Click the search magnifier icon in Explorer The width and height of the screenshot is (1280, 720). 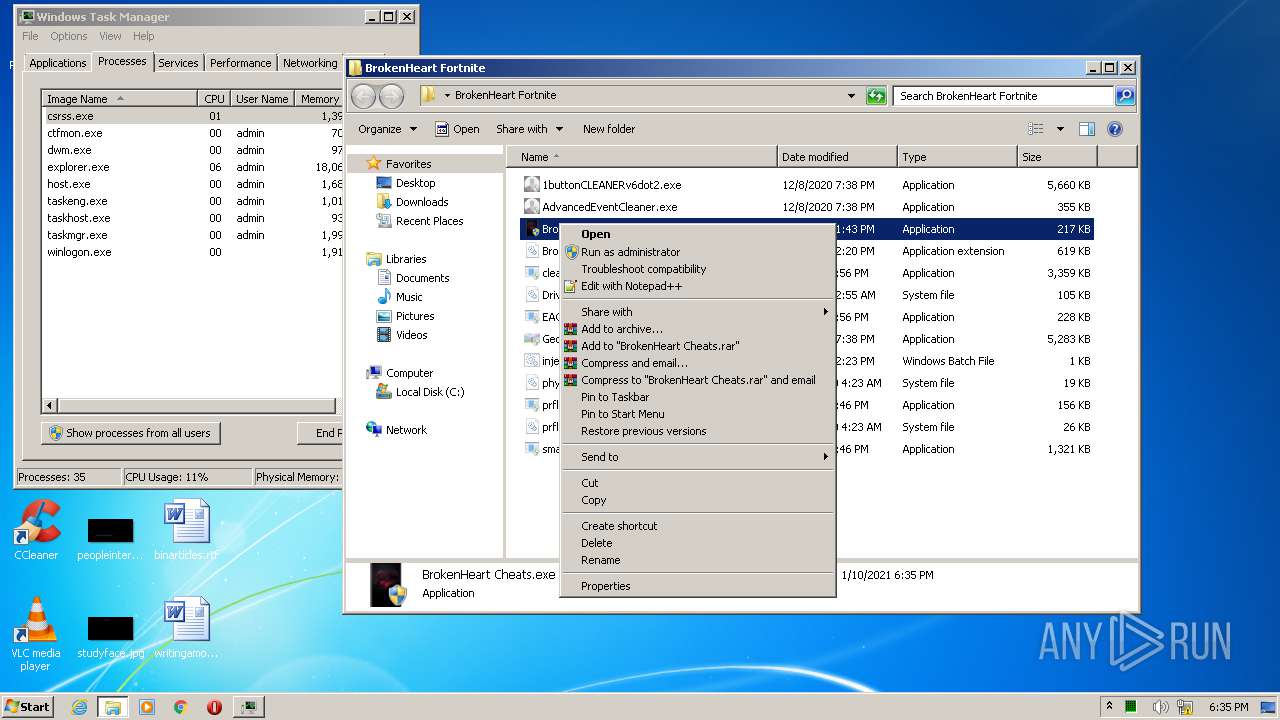(1125, 96)
